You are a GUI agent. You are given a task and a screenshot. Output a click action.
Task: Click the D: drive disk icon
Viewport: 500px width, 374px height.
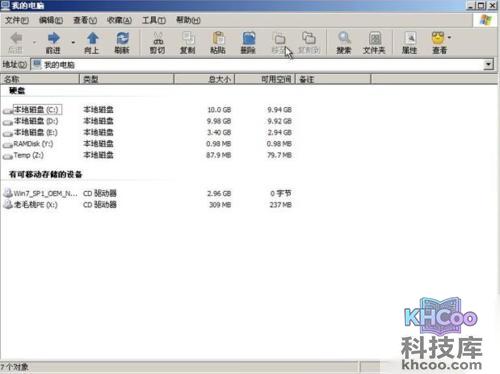pyautogui.click(x=8, y=122)
